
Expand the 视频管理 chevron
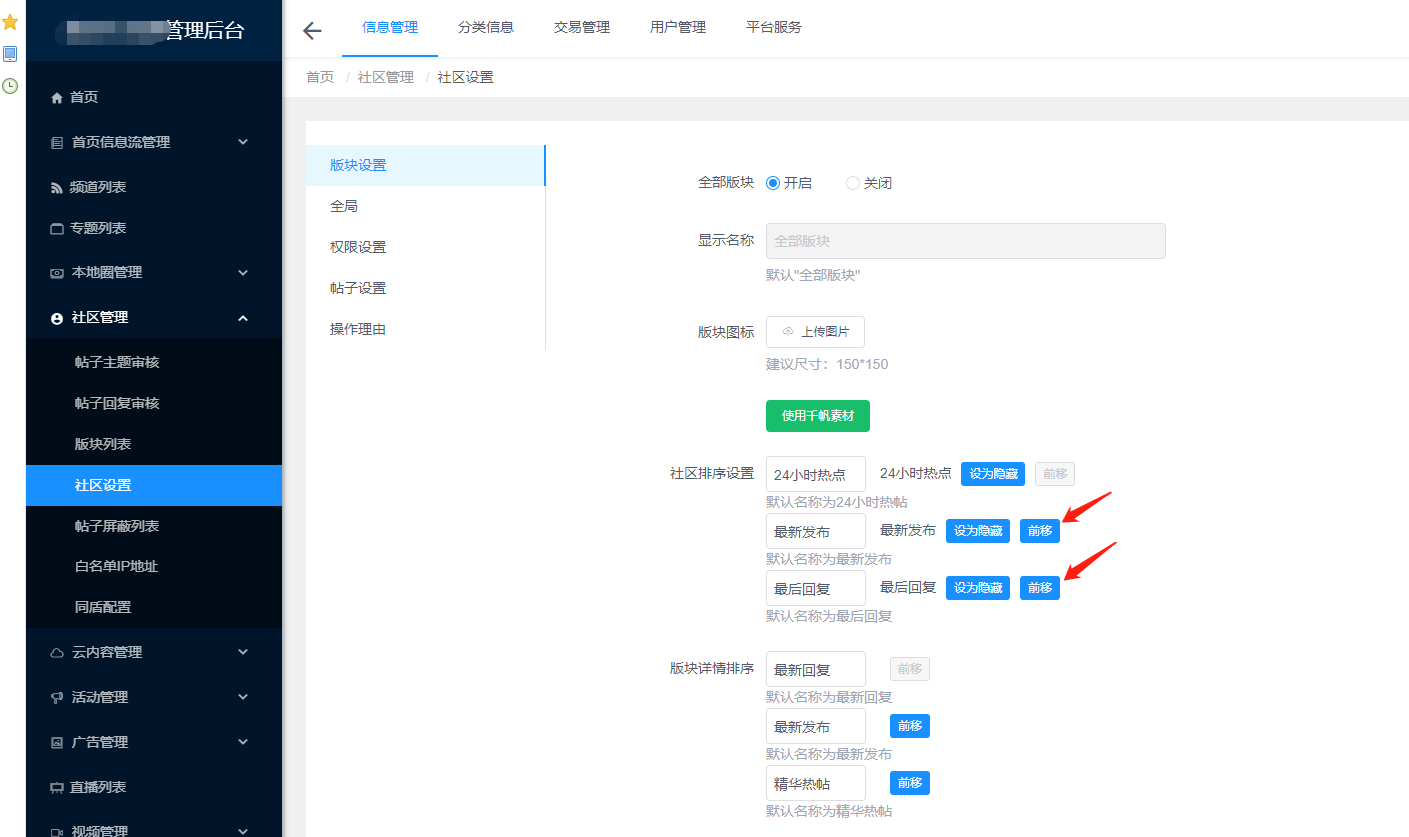243,830
